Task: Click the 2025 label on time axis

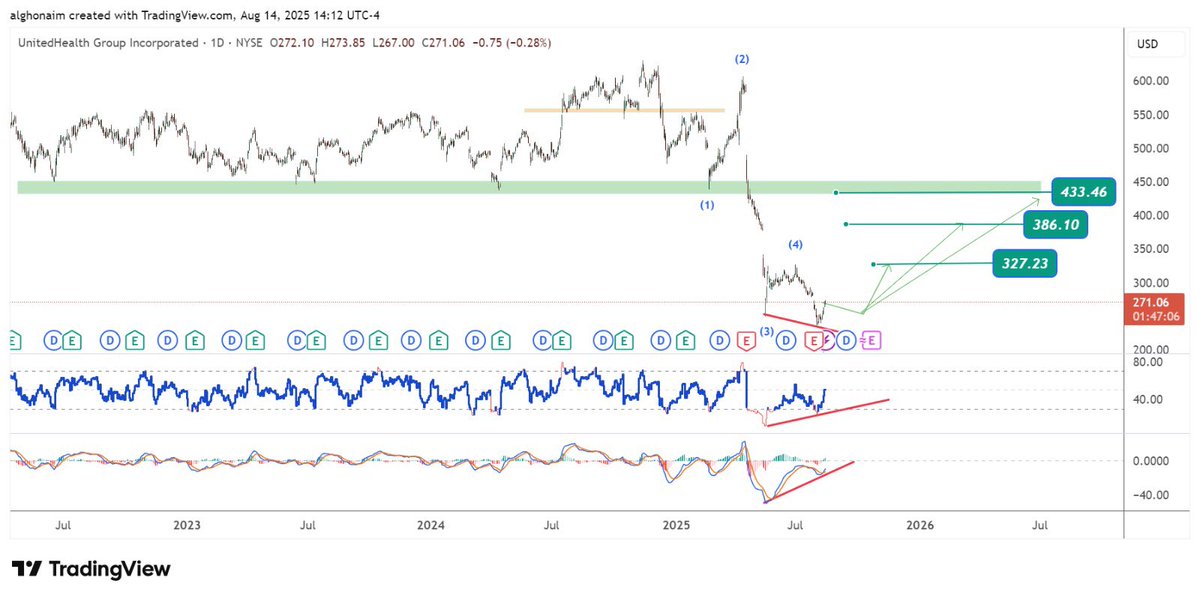Action: (675, 524)
